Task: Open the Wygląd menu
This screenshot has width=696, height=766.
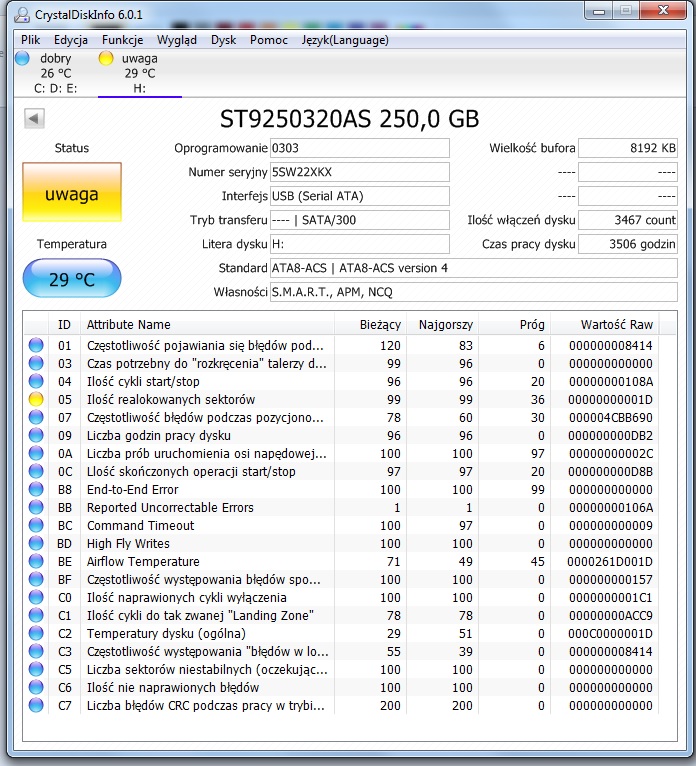Action: pos(177,40)
